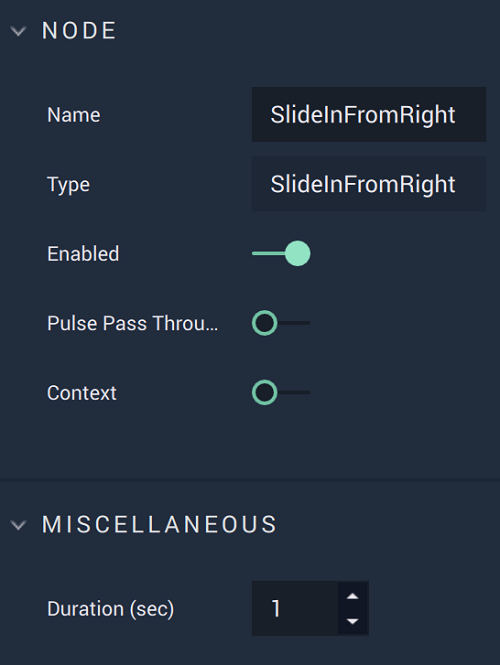500x665 pixels.
Task: Click the Type label
Action: (68, 185)
